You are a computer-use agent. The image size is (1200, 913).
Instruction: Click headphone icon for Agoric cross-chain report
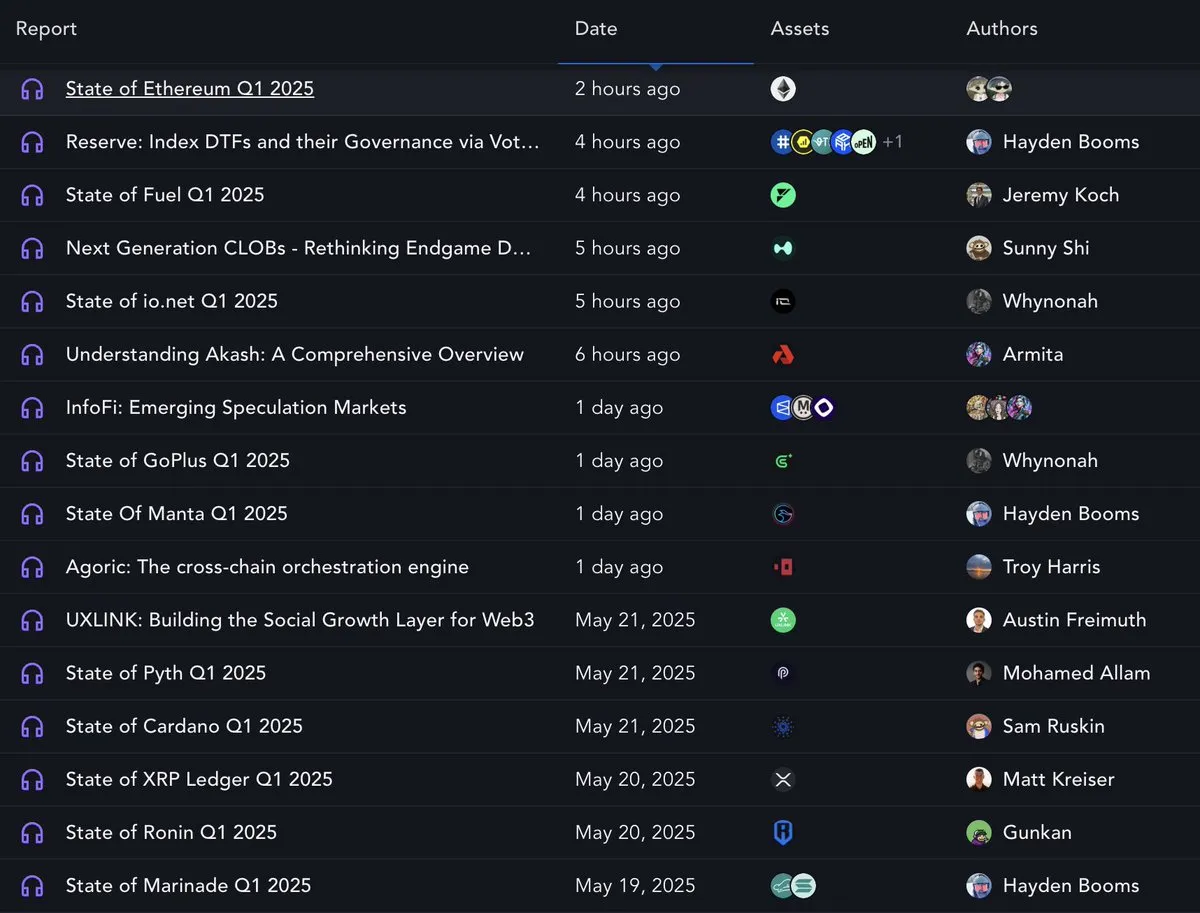[32, 567]
